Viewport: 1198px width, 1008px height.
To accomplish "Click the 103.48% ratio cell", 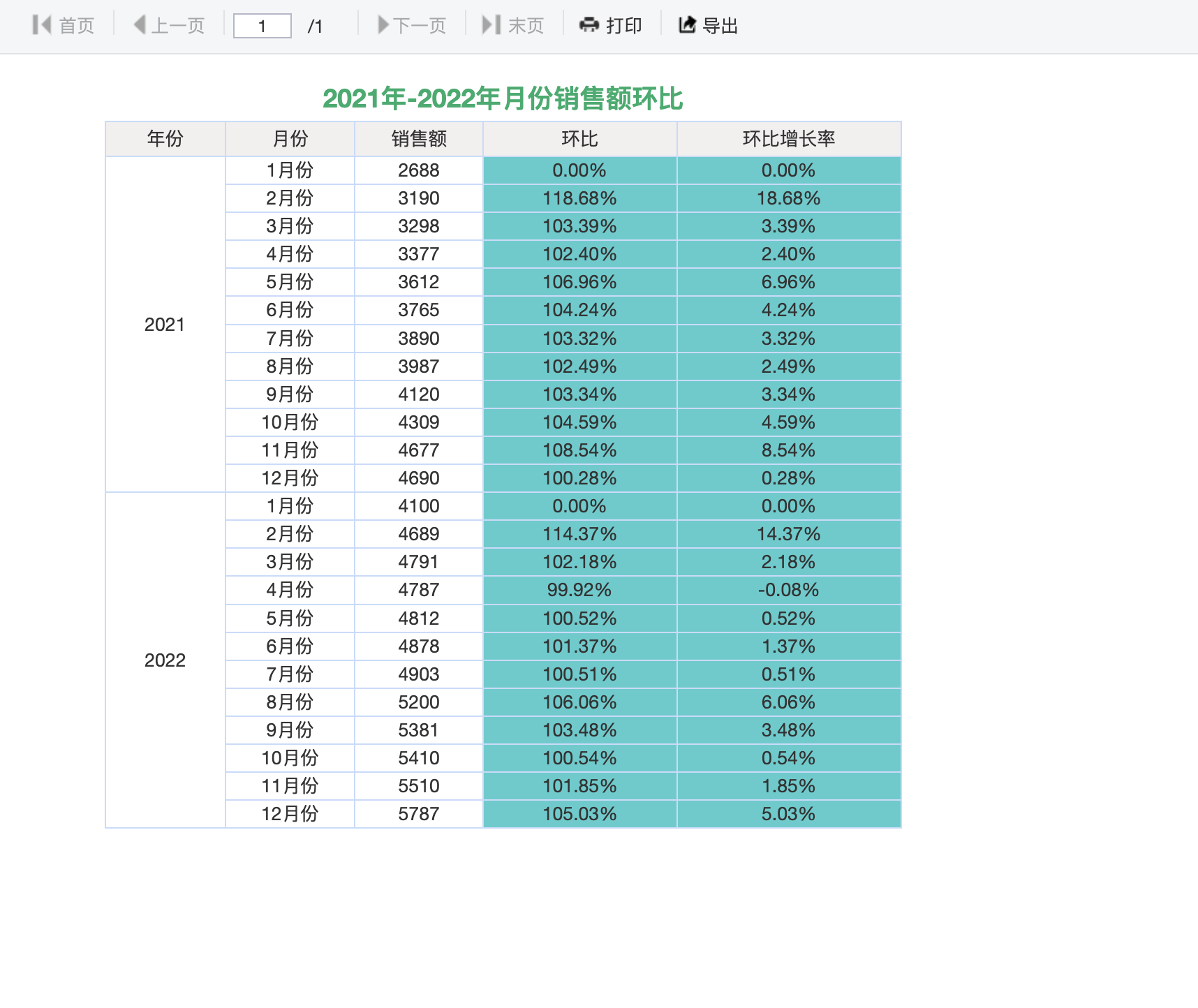I will click(x=580, y=730).
